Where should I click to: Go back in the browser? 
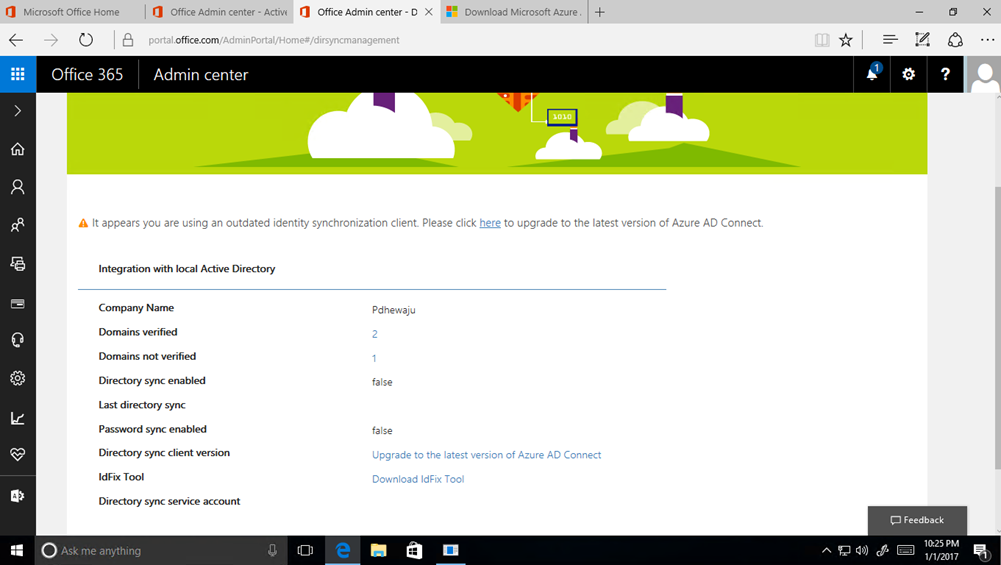click(x=16, y=40)
